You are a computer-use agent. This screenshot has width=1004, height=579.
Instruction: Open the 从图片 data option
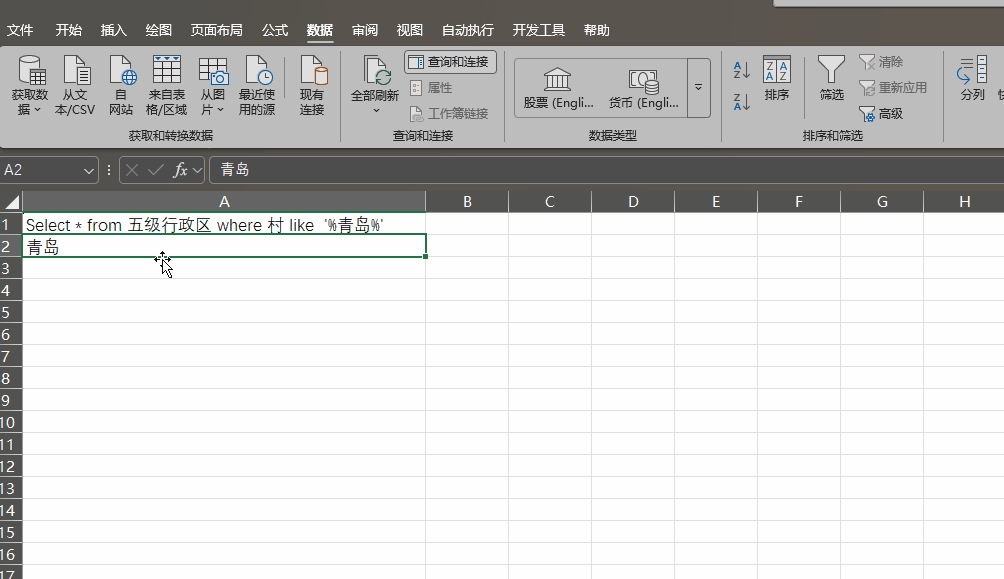213,85
